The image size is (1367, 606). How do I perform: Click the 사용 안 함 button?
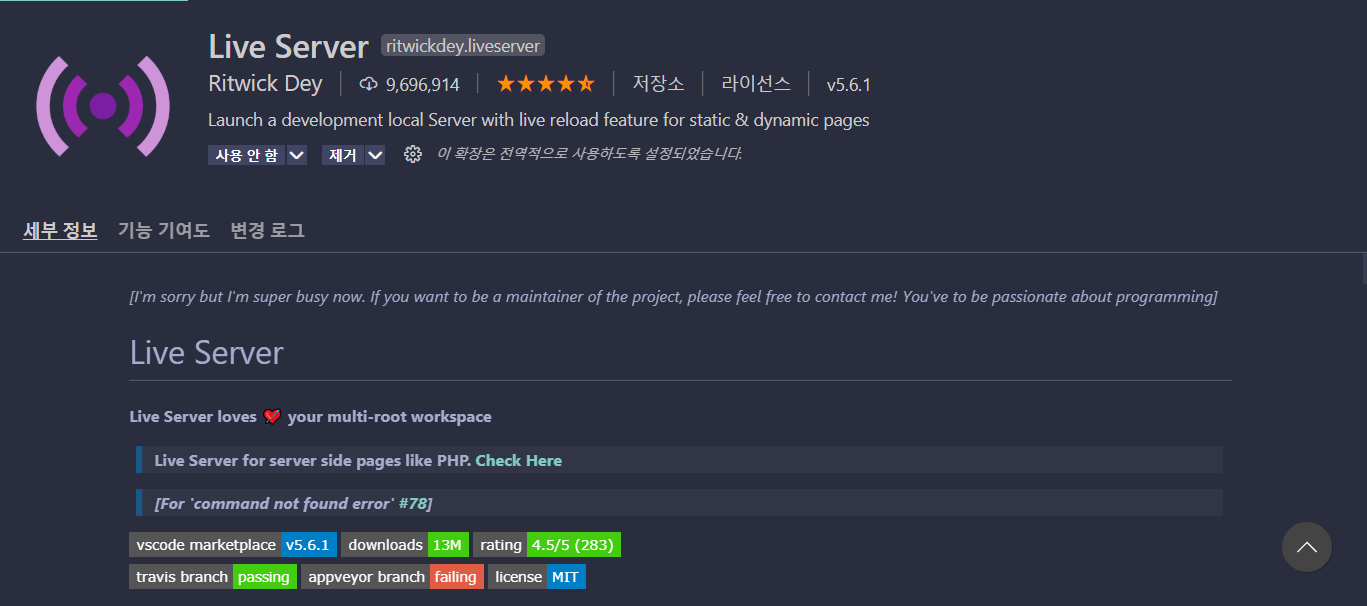(246, 155)
